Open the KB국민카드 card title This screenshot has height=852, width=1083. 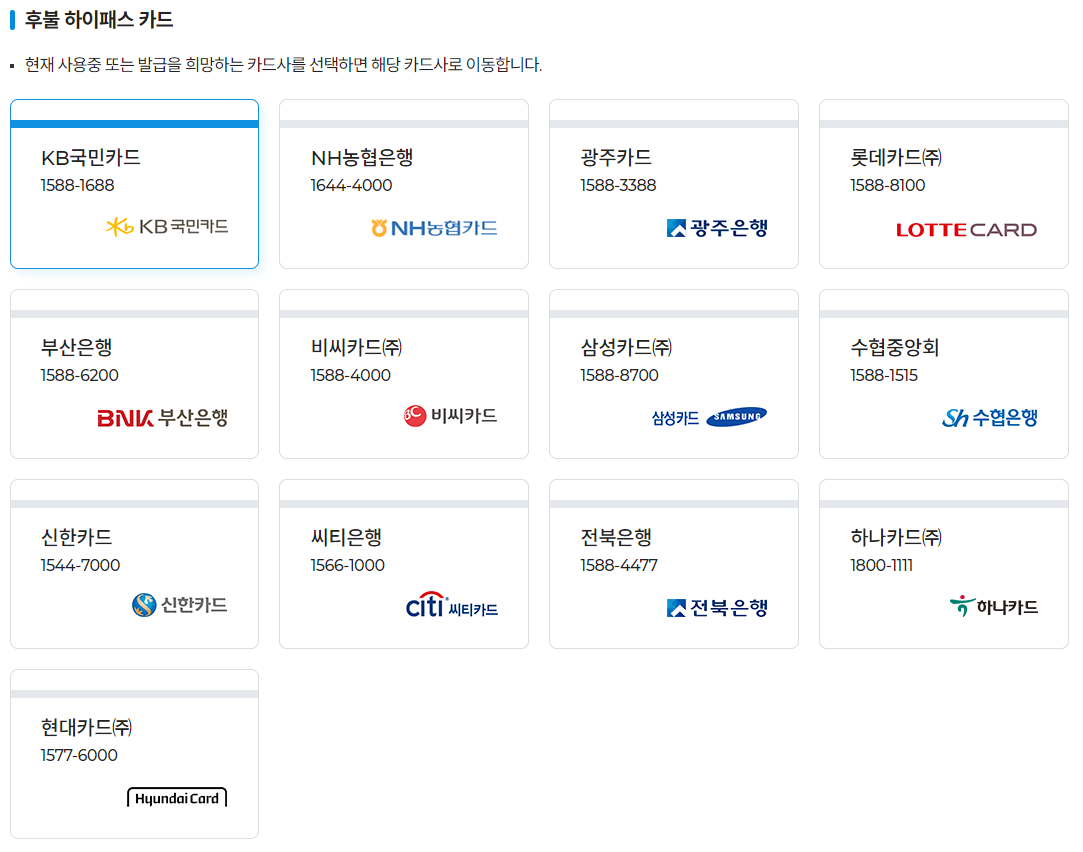tap(90, 157)
